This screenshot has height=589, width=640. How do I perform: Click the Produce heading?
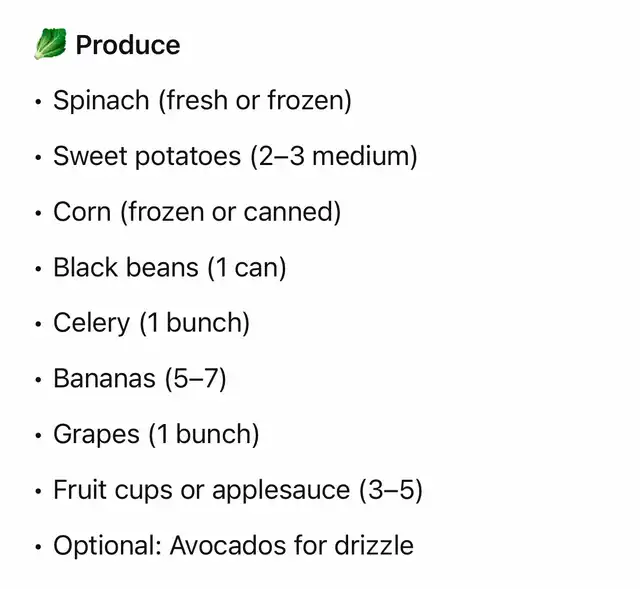pyautogui.click(x=128, y=45)
